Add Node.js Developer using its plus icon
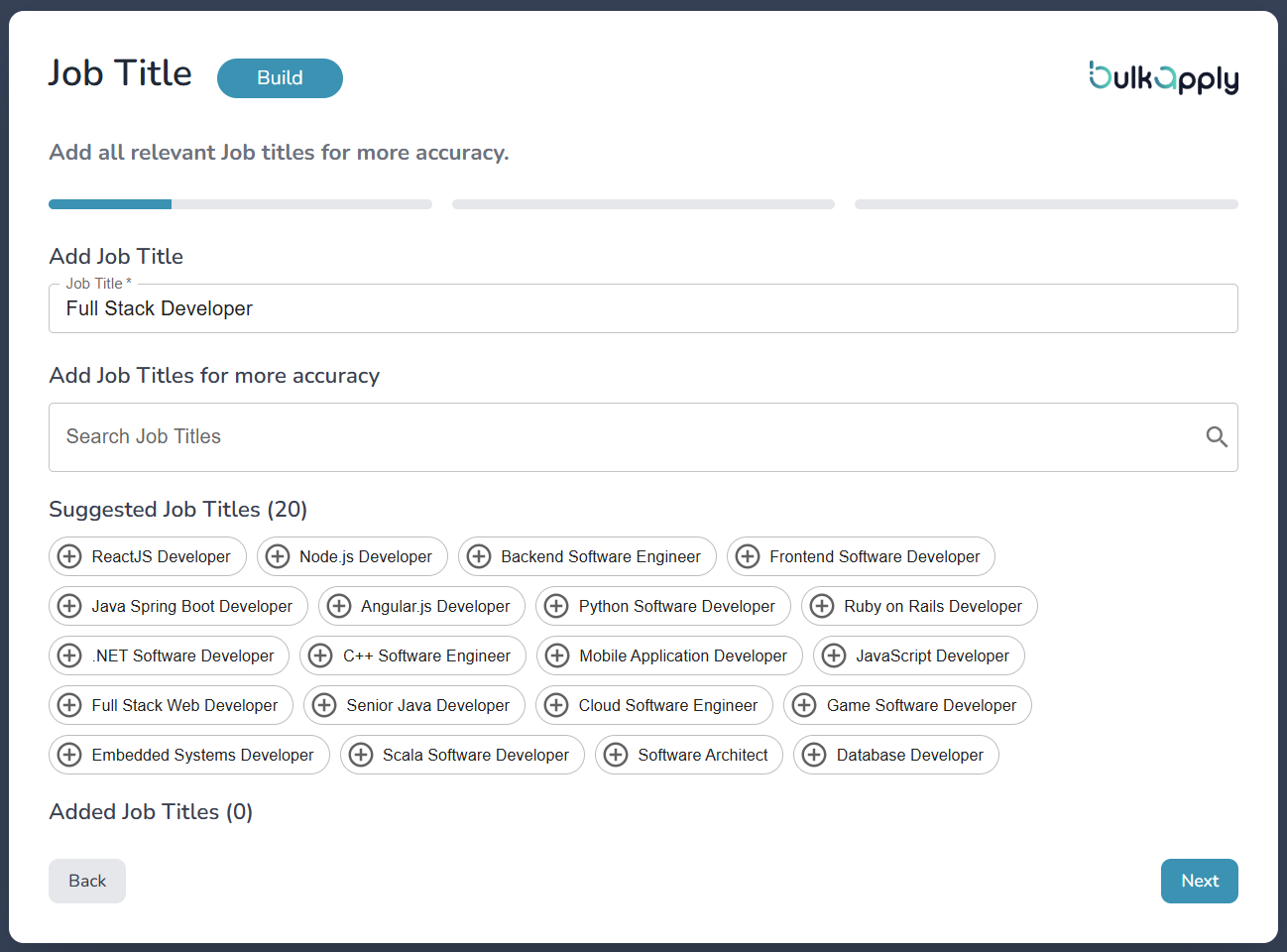The image size is (1287, 952). pyautogui.click(x=278, y=556)
